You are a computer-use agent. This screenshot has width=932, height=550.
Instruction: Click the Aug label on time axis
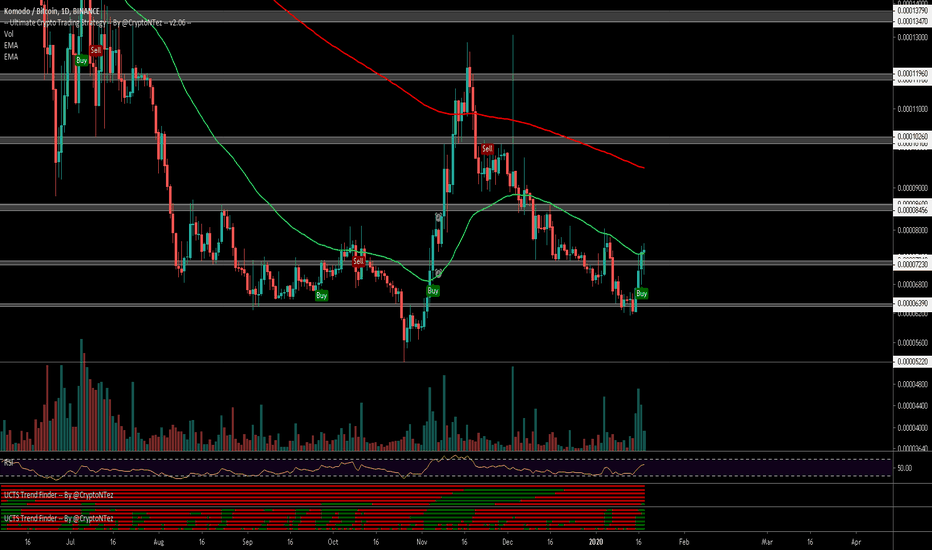point(158,542)
